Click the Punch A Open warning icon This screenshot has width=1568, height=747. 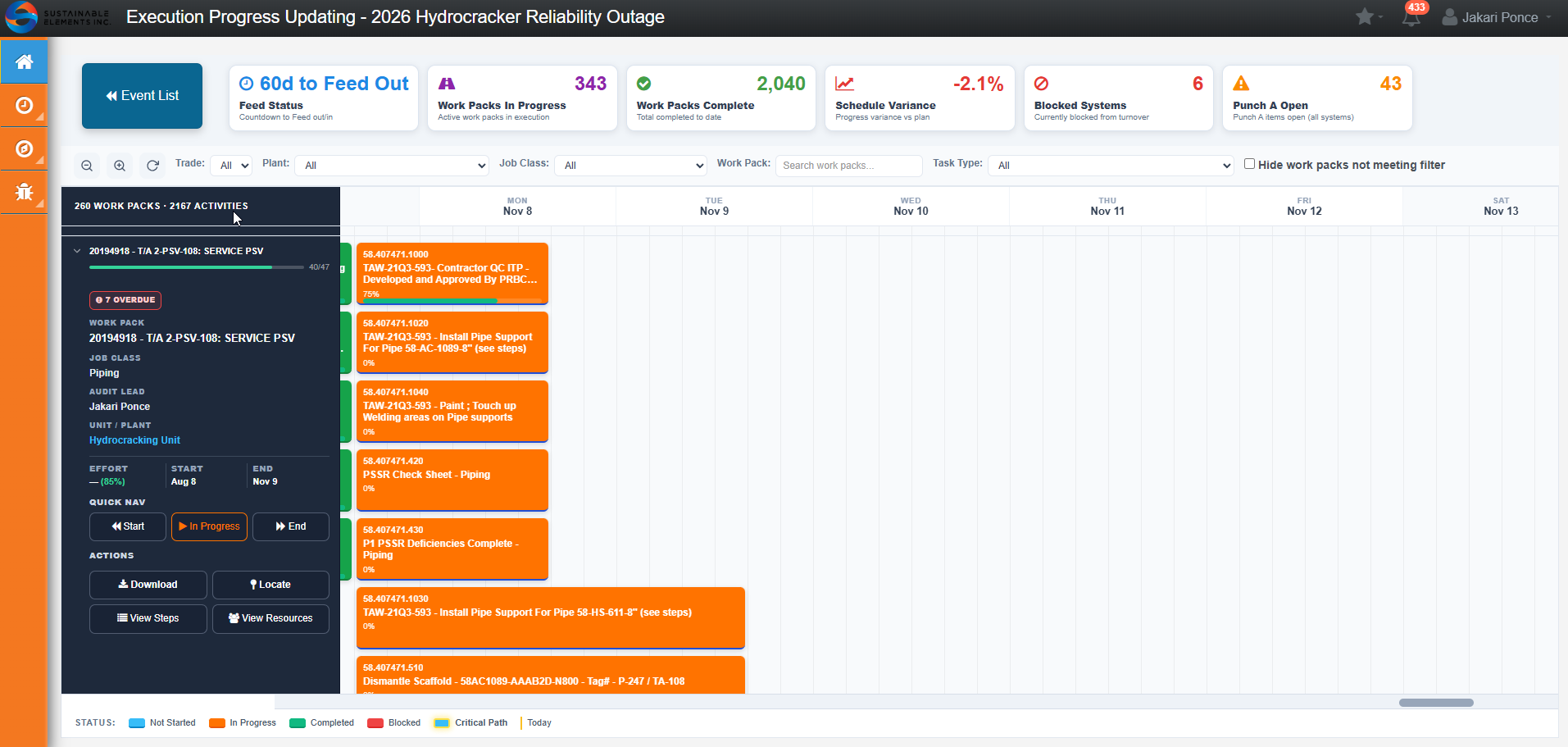(x=1241, y=84)
